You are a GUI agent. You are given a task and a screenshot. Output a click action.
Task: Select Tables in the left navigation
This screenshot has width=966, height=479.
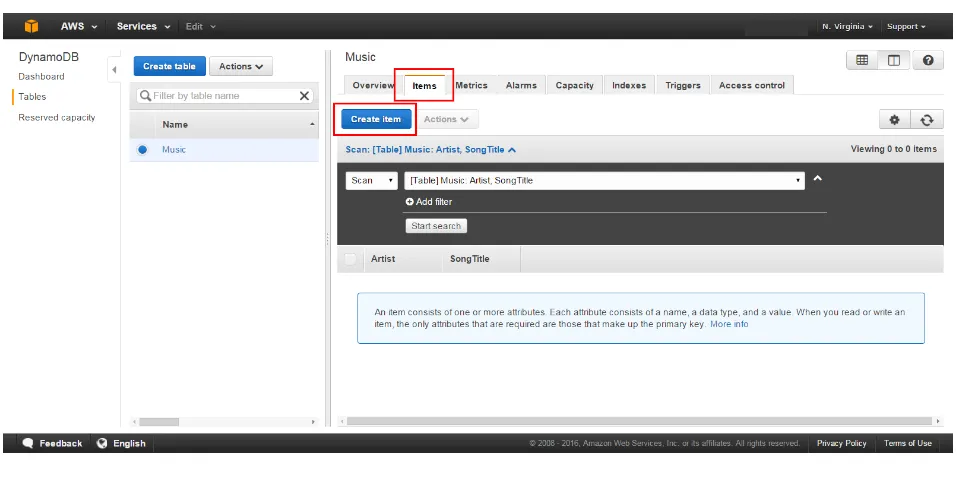[x=32, y=97]
